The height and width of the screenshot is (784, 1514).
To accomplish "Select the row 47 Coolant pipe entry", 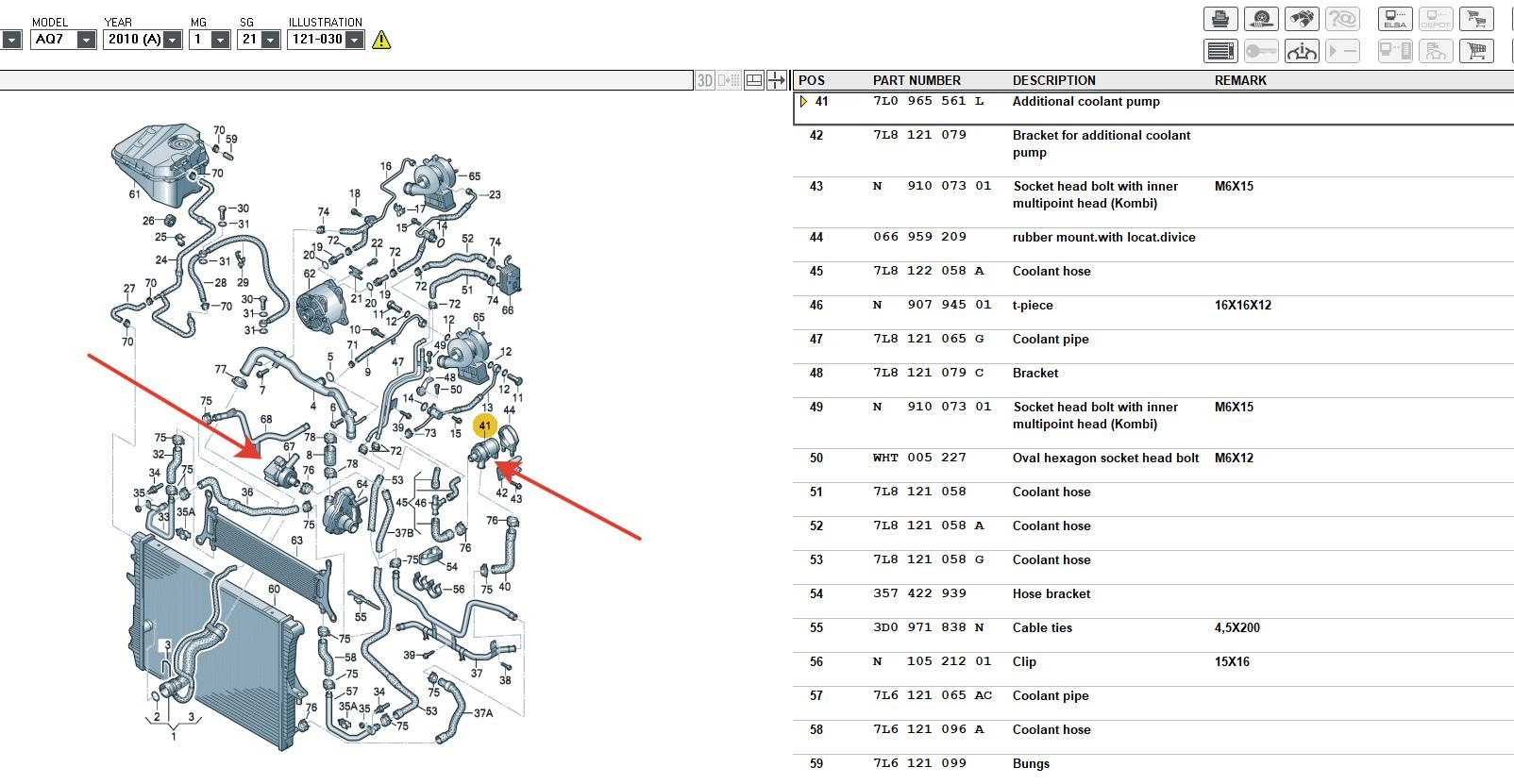I will pyautogui.click(x=1050, y=339).
